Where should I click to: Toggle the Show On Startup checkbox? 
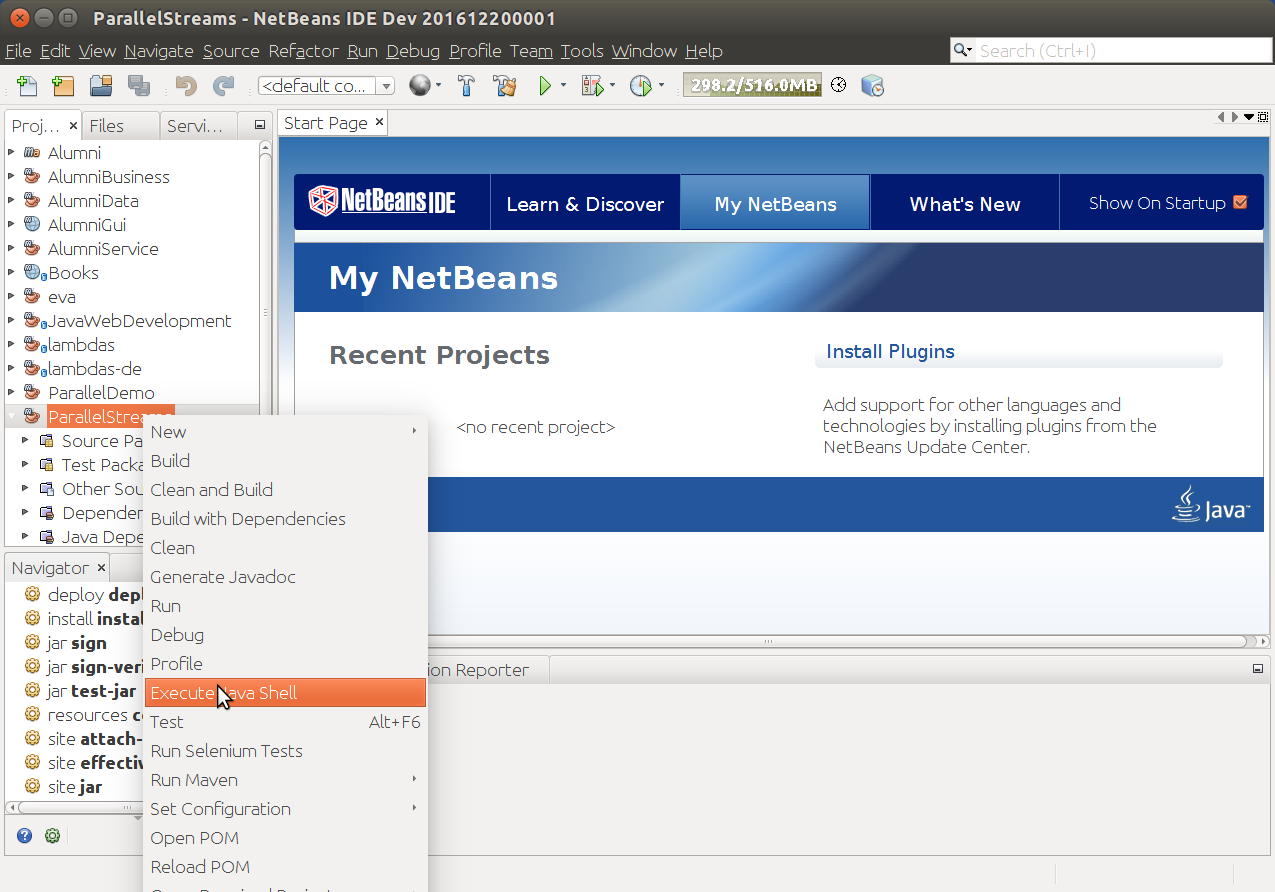click(1241, 202)
